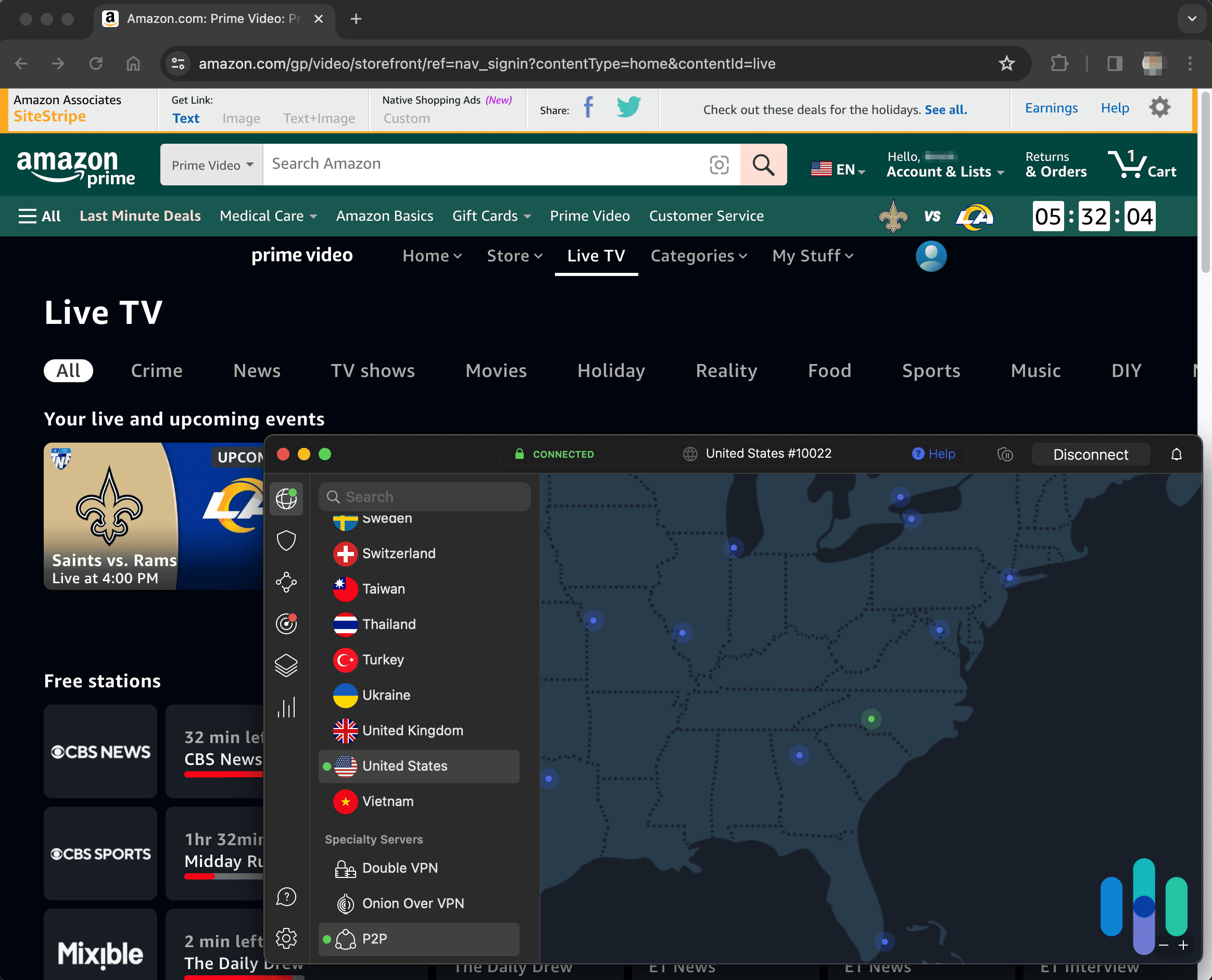
Task: Connect to the United Kingdom server
Action: [x=412, y=731]
